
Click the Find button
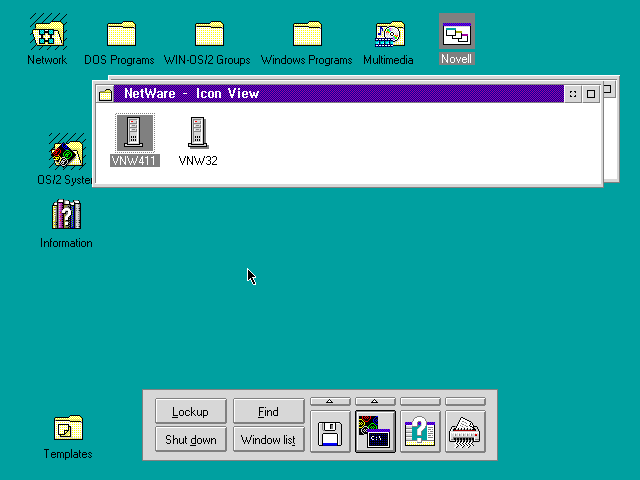(x=269, y=411)
